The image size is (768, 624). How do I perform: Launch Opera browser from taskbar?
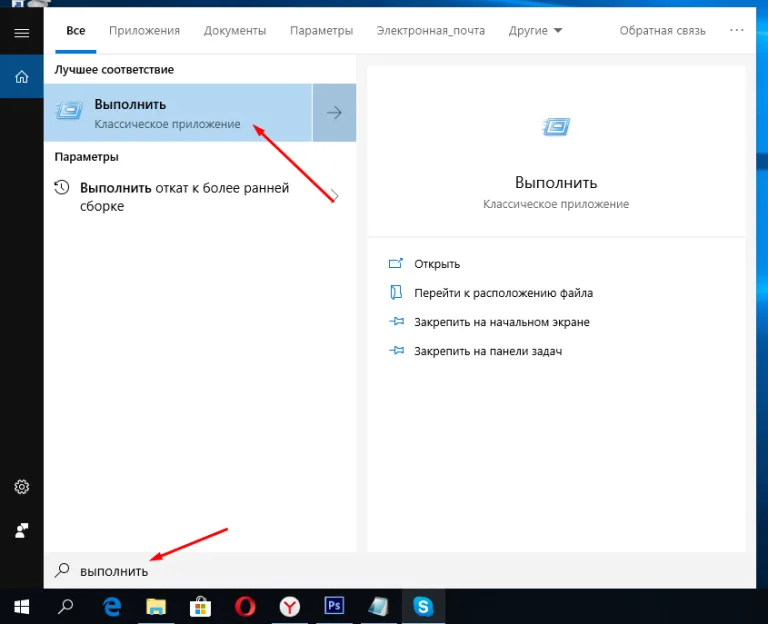click(245, 607)
